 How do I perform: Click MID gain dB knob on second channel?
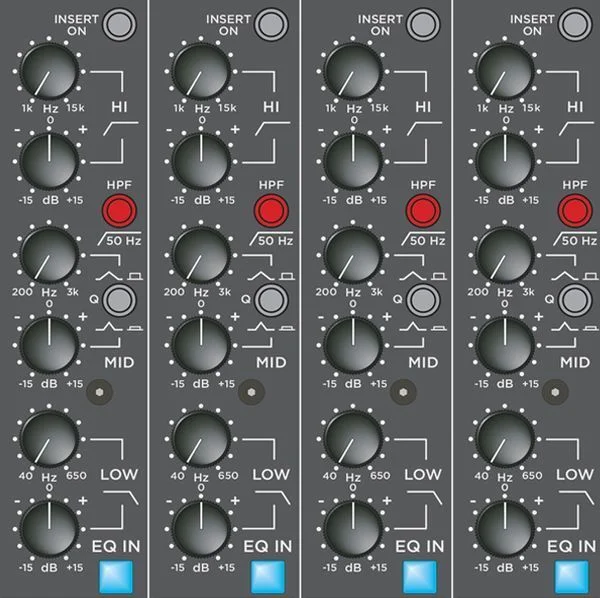tap(201, 345)
